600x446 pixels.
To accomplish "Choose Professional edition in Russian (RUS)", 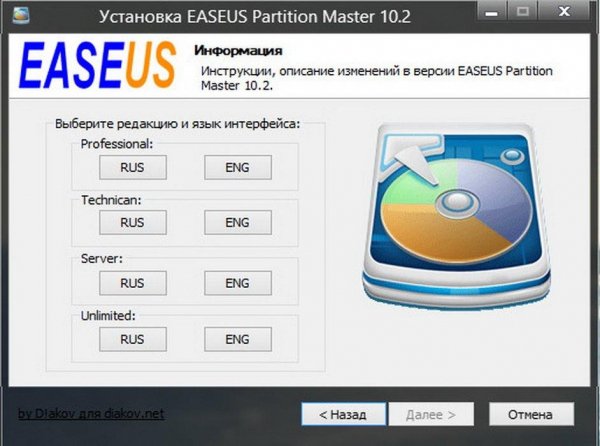I will pos(133,167).
